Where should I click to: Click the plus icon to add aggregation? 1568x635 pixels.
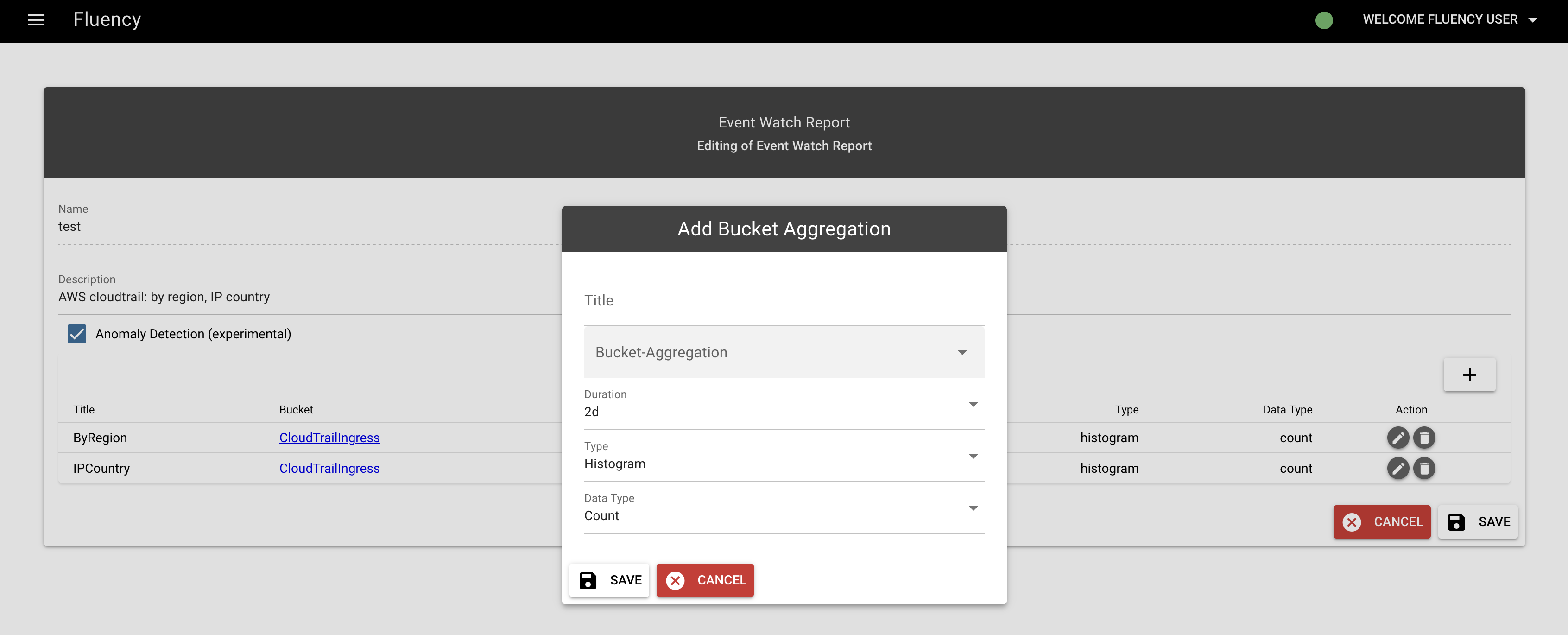1469,375
